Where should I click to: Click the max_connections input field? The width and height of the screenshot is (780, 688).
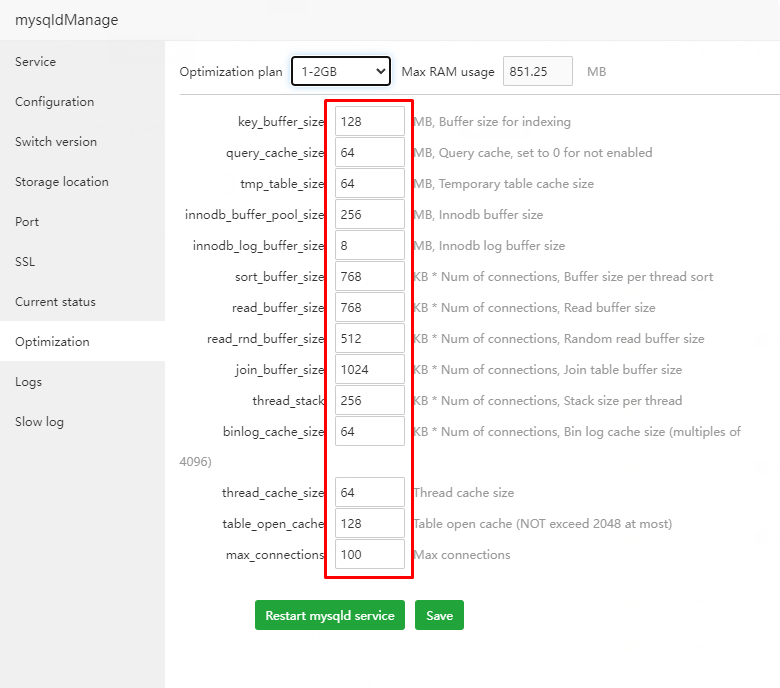tap(369, 554)
